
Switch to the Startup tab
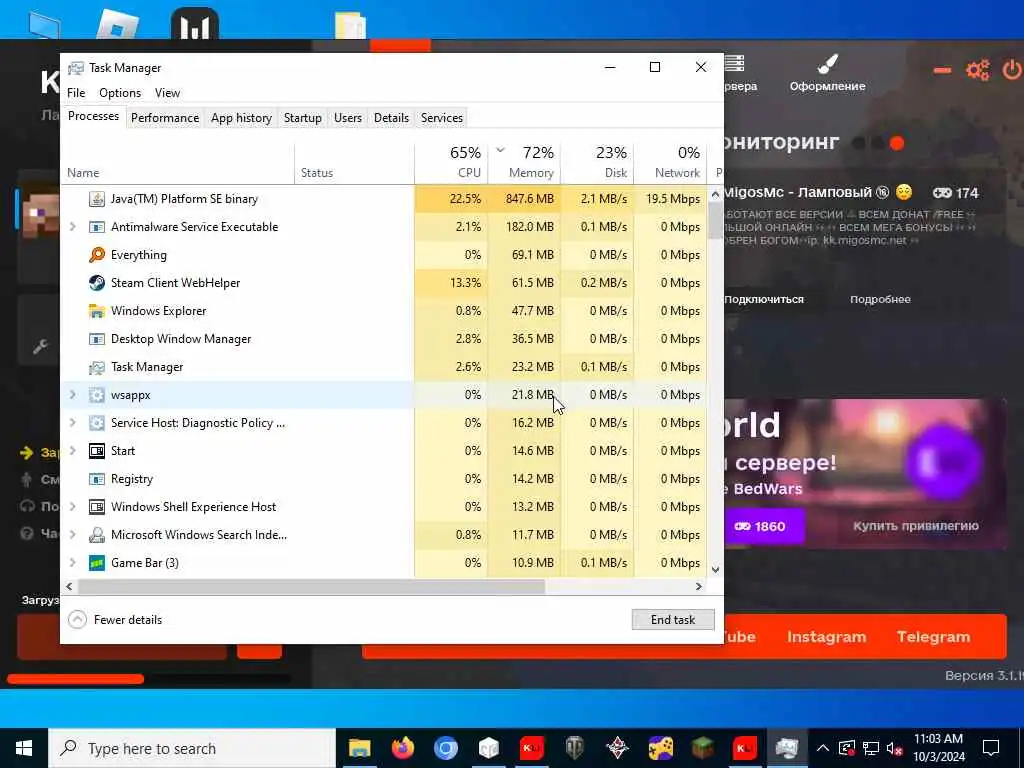tap(302, 118)
